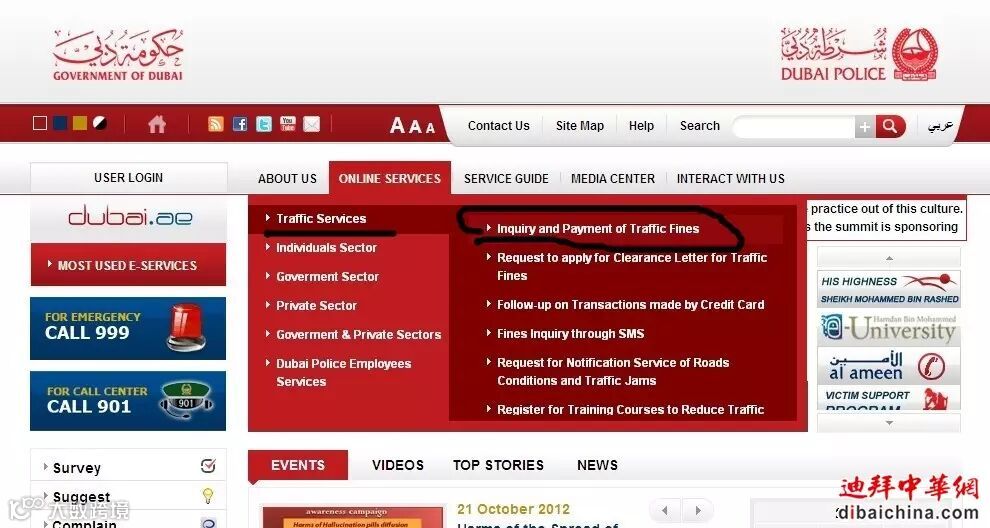The image size is (990, 528).
Task: Open the YouTube icon
Action: click(x=288, y=124)
